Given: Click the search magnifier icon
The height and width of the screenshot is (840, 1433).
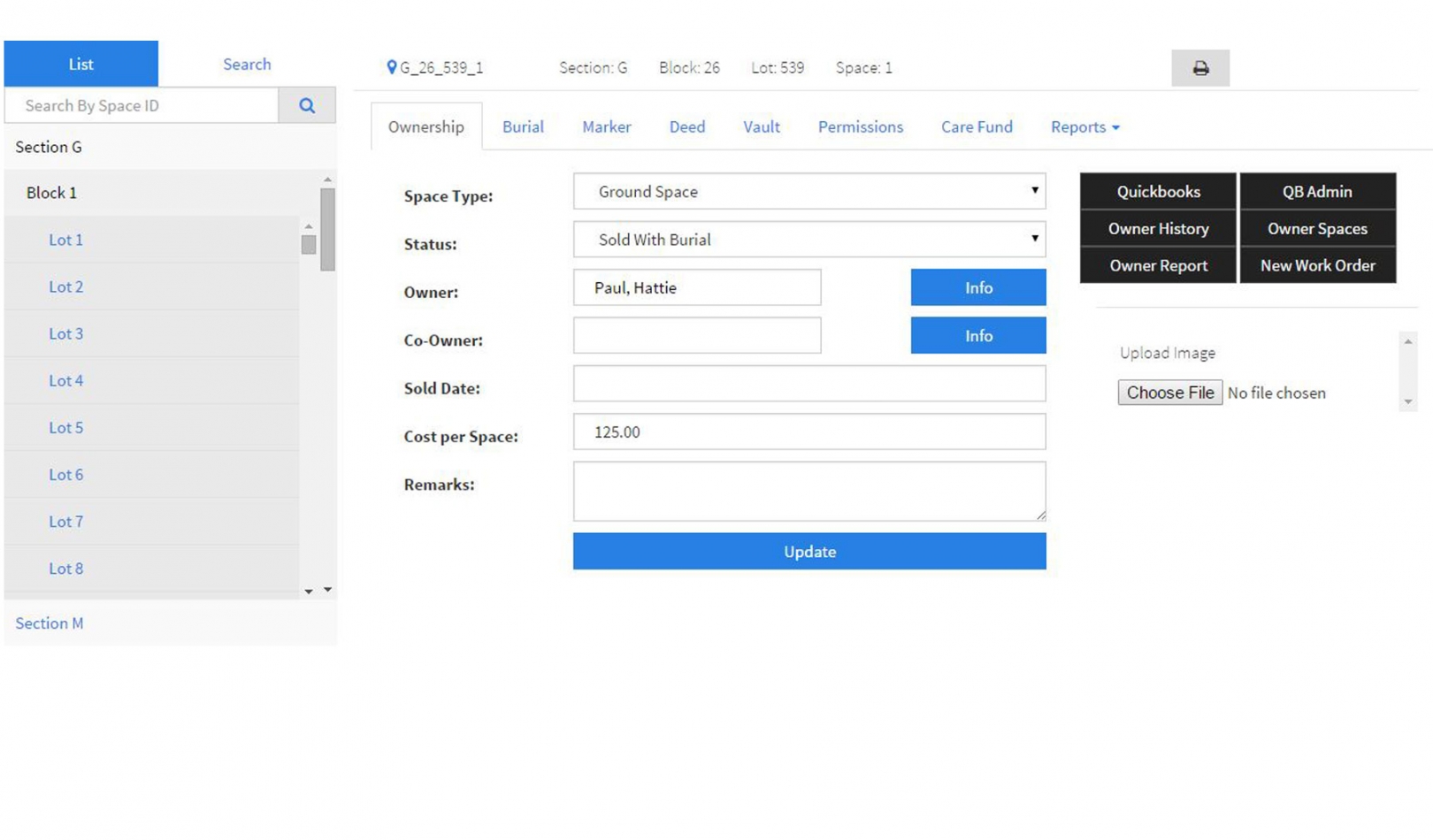Looking at the screenshot, I should pyautogui.click(x=307, y=104).
